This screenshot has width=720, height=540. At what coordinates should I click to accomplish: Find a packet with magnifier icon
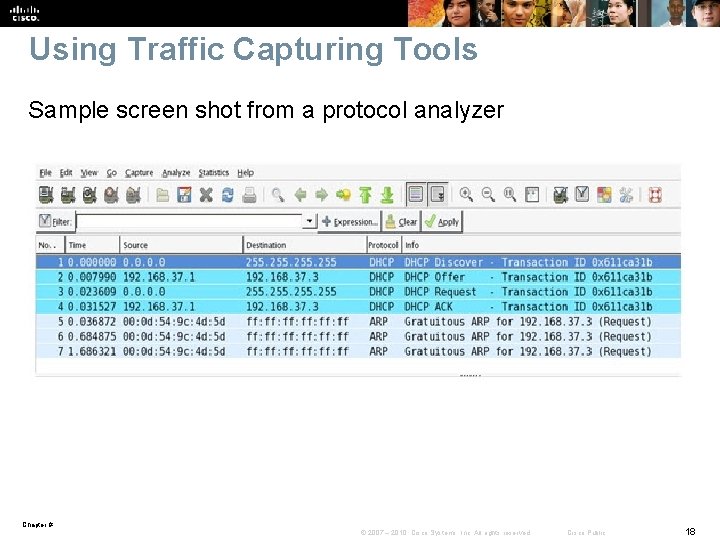(278, 195)
